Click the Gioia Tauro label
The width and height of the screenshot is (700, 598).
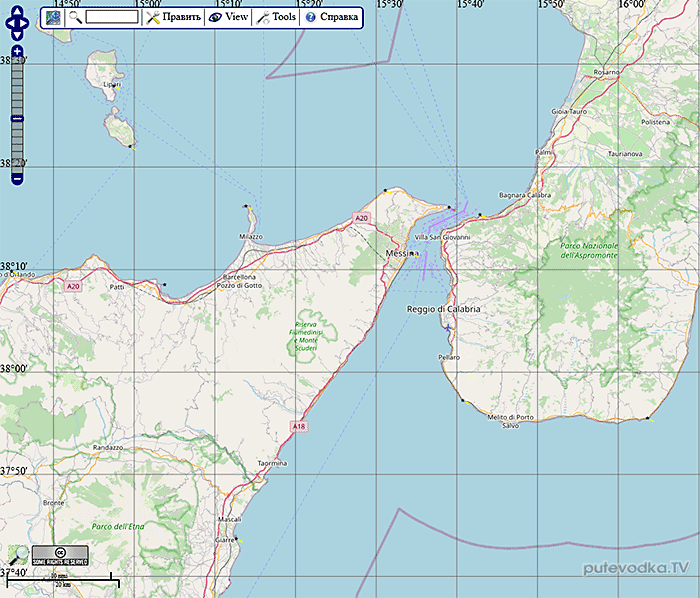pyautogui.click(x=569, y=112)
